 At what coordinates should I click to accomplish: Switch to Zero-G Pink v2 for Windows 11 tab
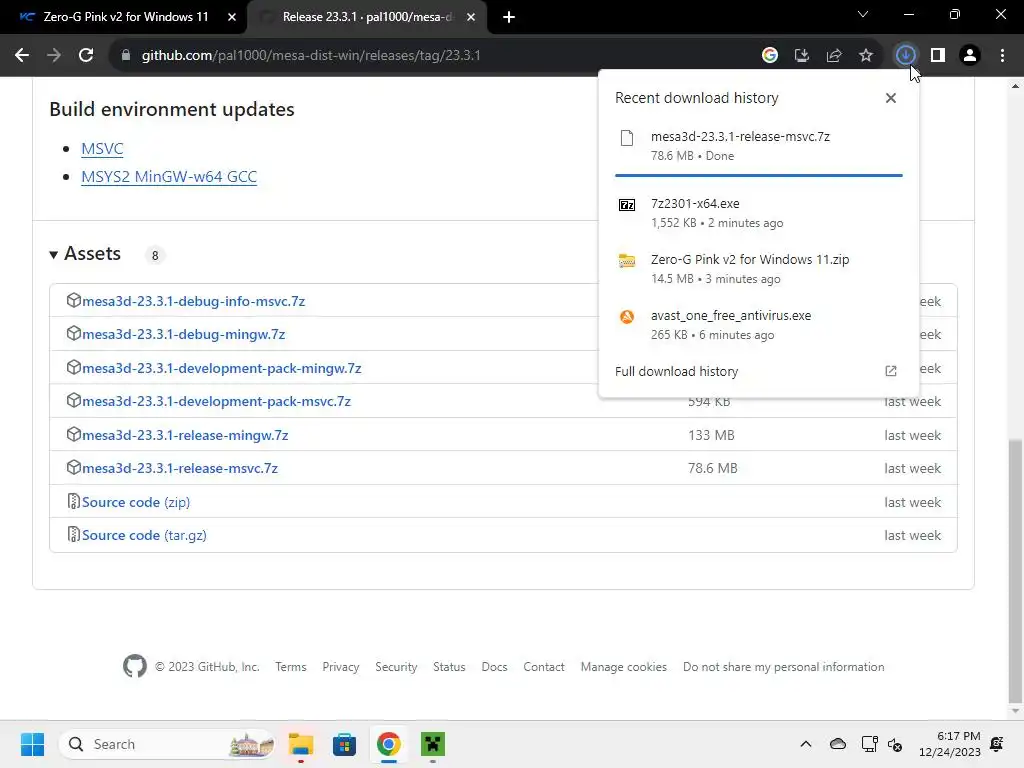pos(124,17)
